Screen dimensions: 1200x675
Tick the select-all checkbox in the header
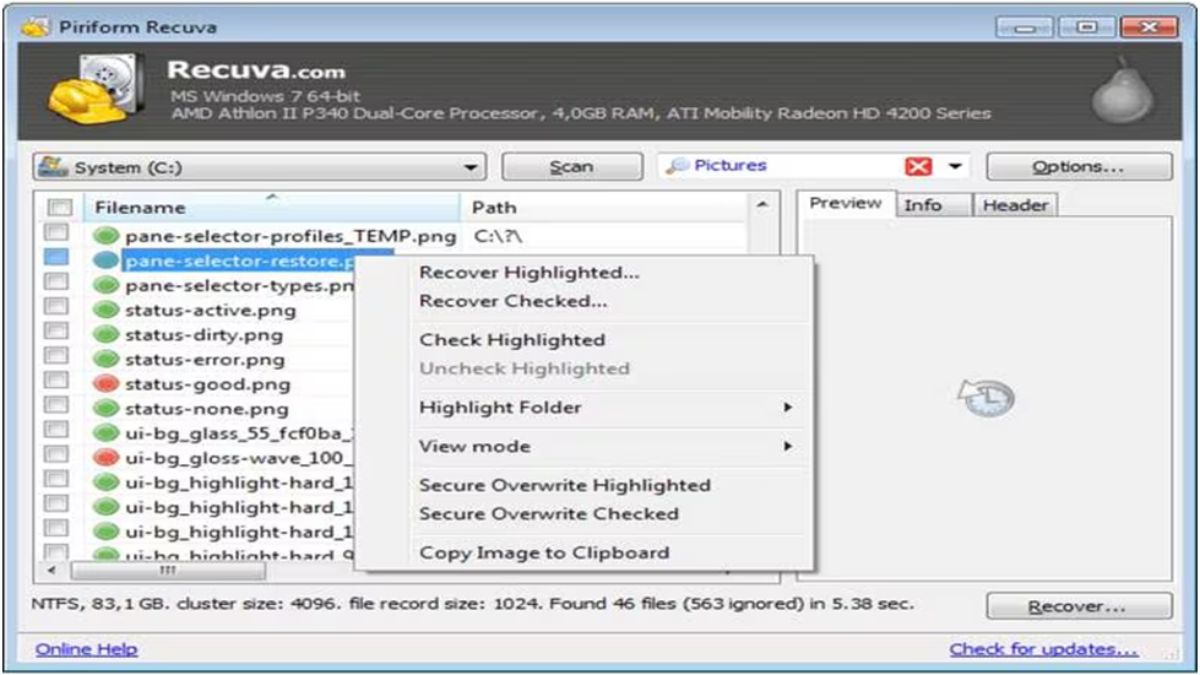(61, 207)
